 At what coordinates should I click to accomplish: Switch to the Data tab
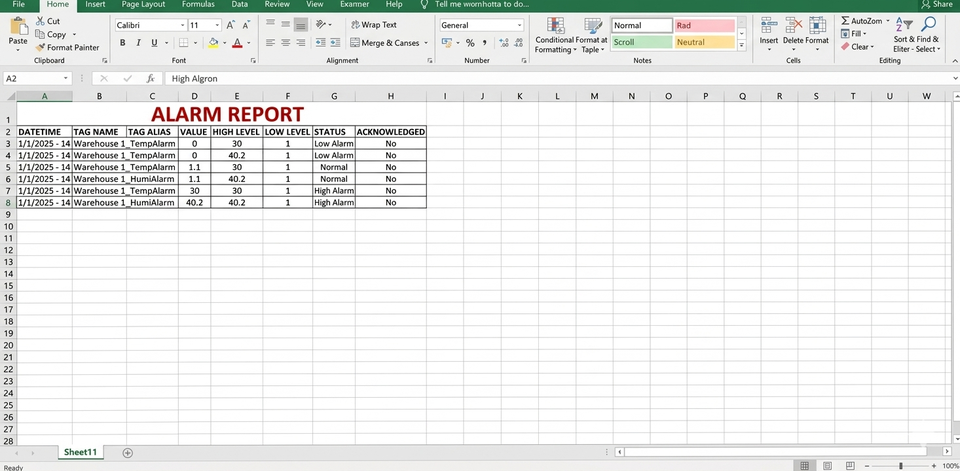point(239,4)
